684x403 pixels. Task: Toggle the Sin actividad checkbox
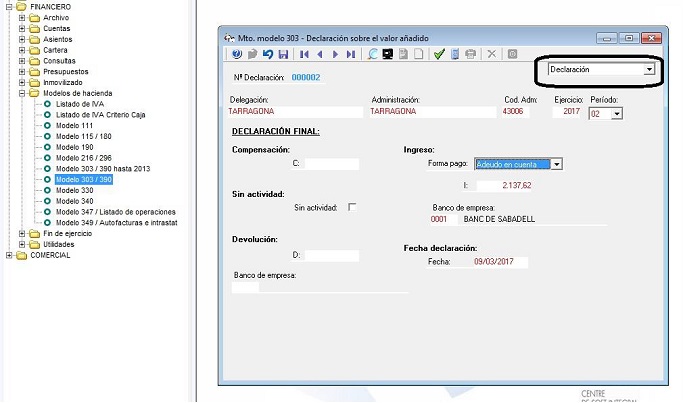click(352, 207)
